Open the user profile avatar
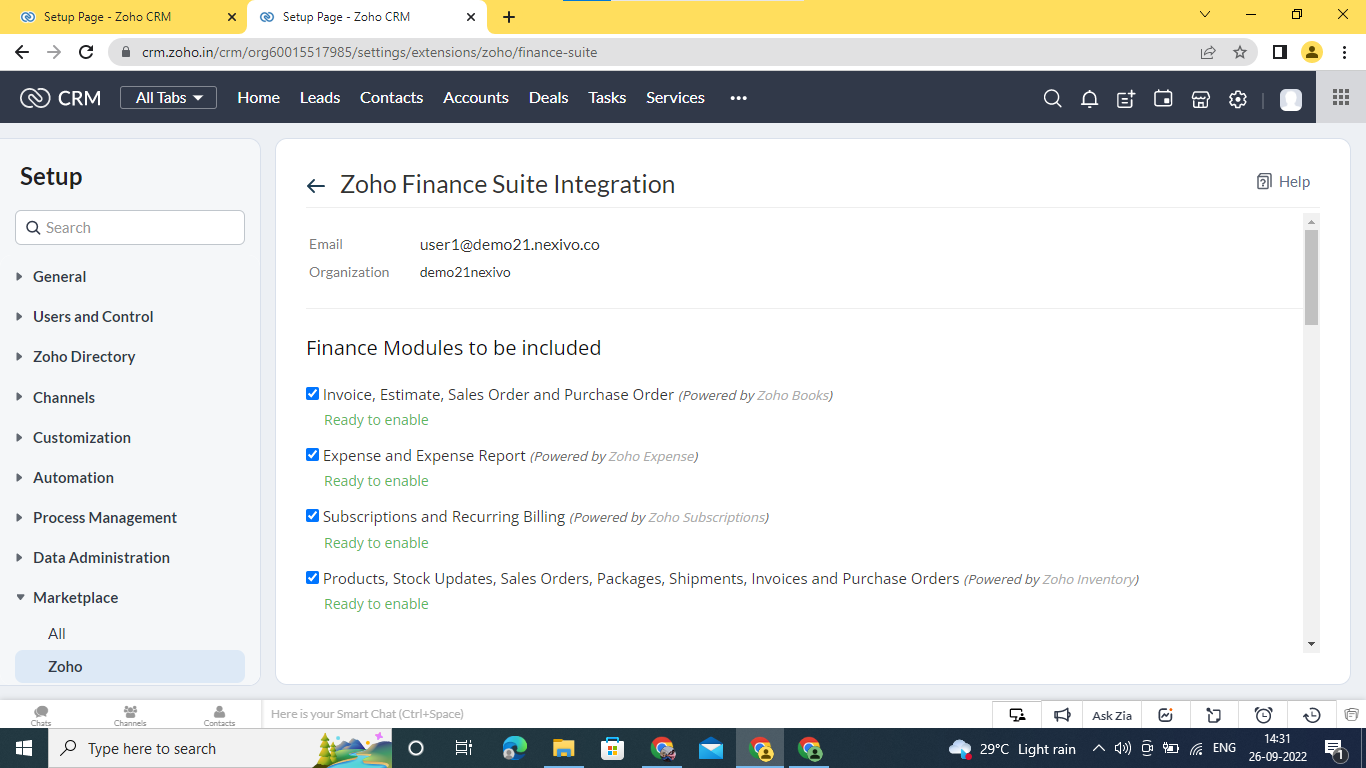Screen dimensions: 1366x768 click(x=1291, y=99)
